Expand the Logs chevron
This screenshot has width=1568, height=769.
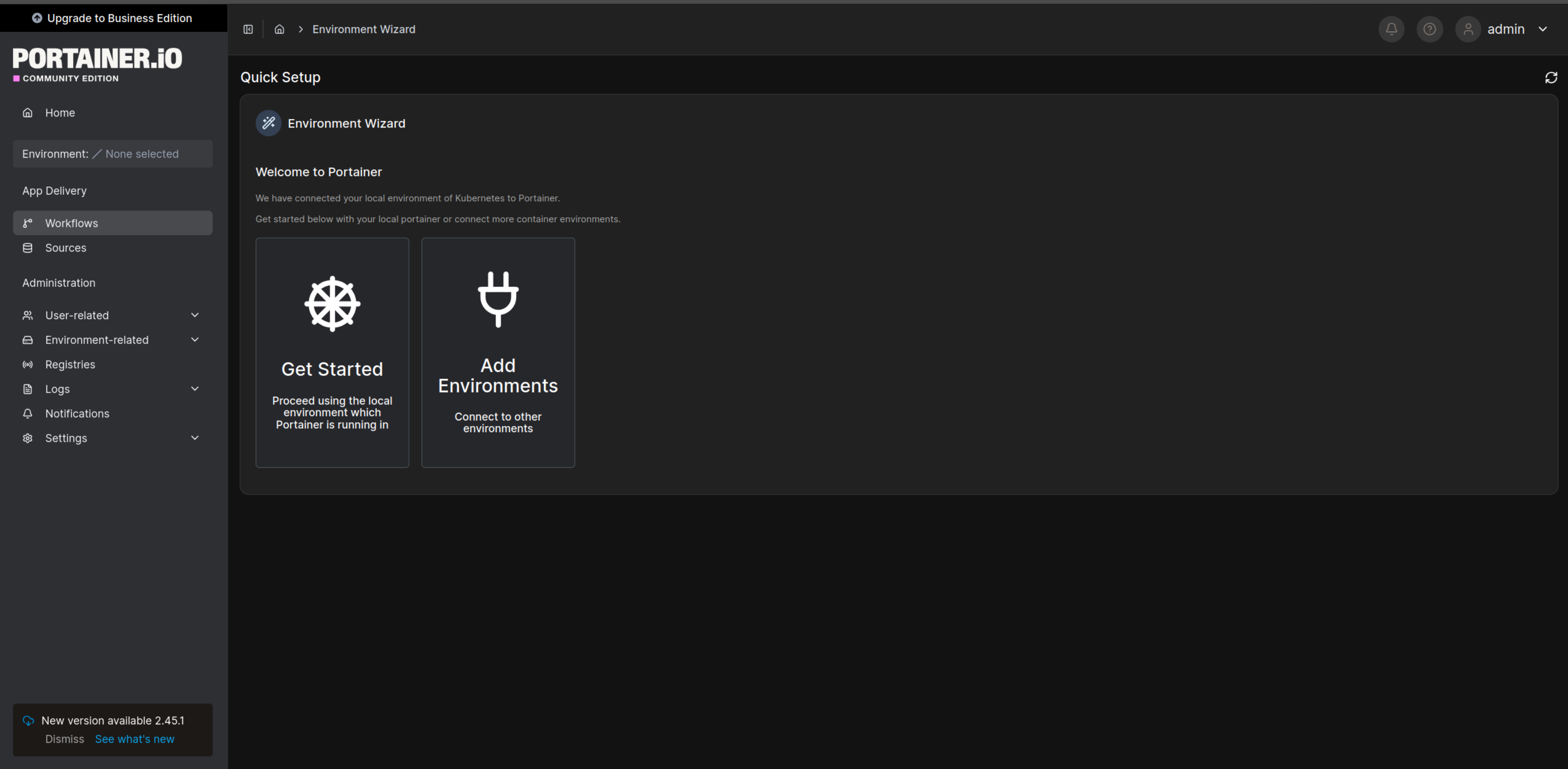tap(195, 389)
